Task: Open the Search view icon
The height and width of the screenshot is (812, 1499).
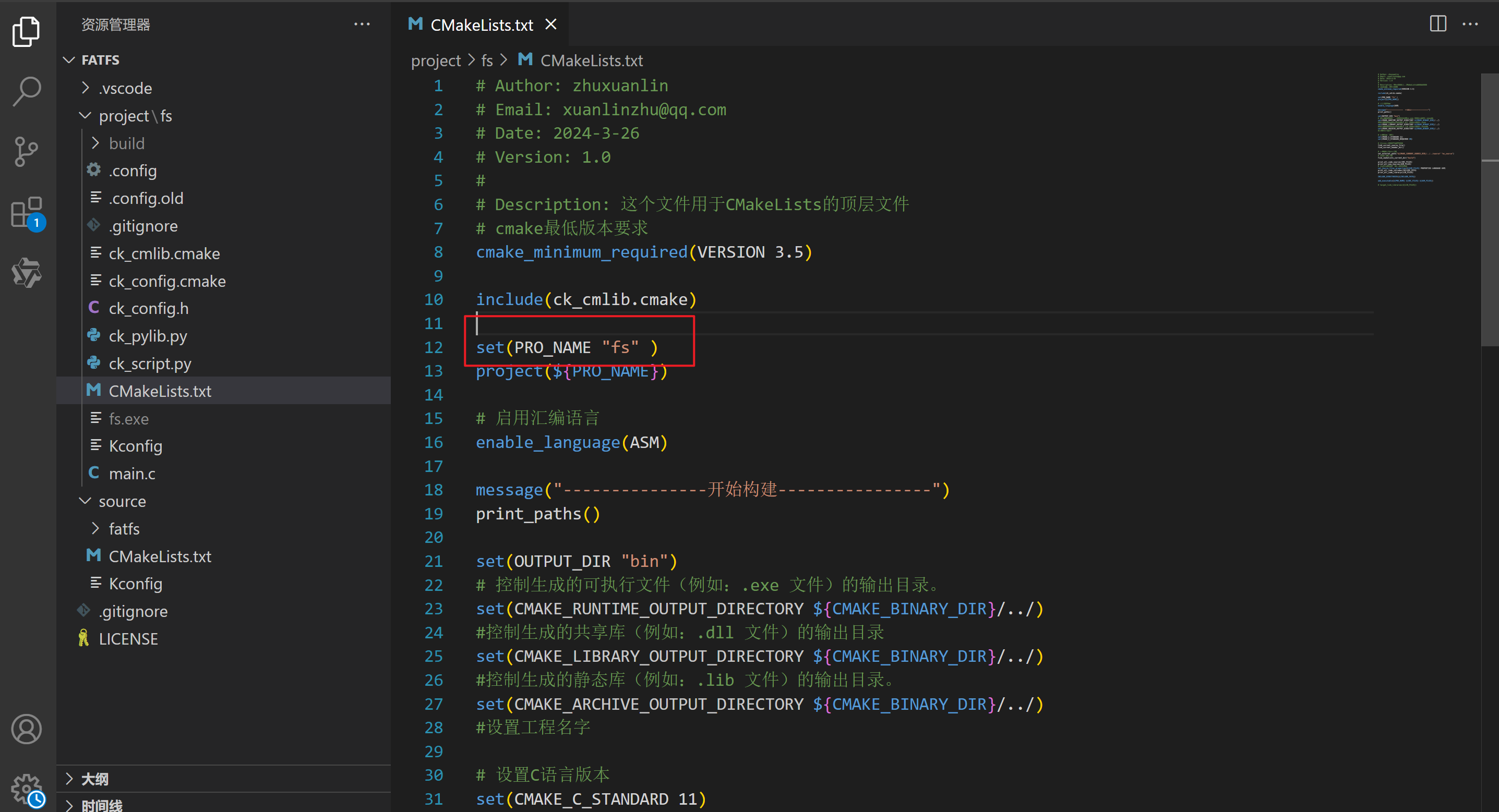Action: (x=26, y=92)
